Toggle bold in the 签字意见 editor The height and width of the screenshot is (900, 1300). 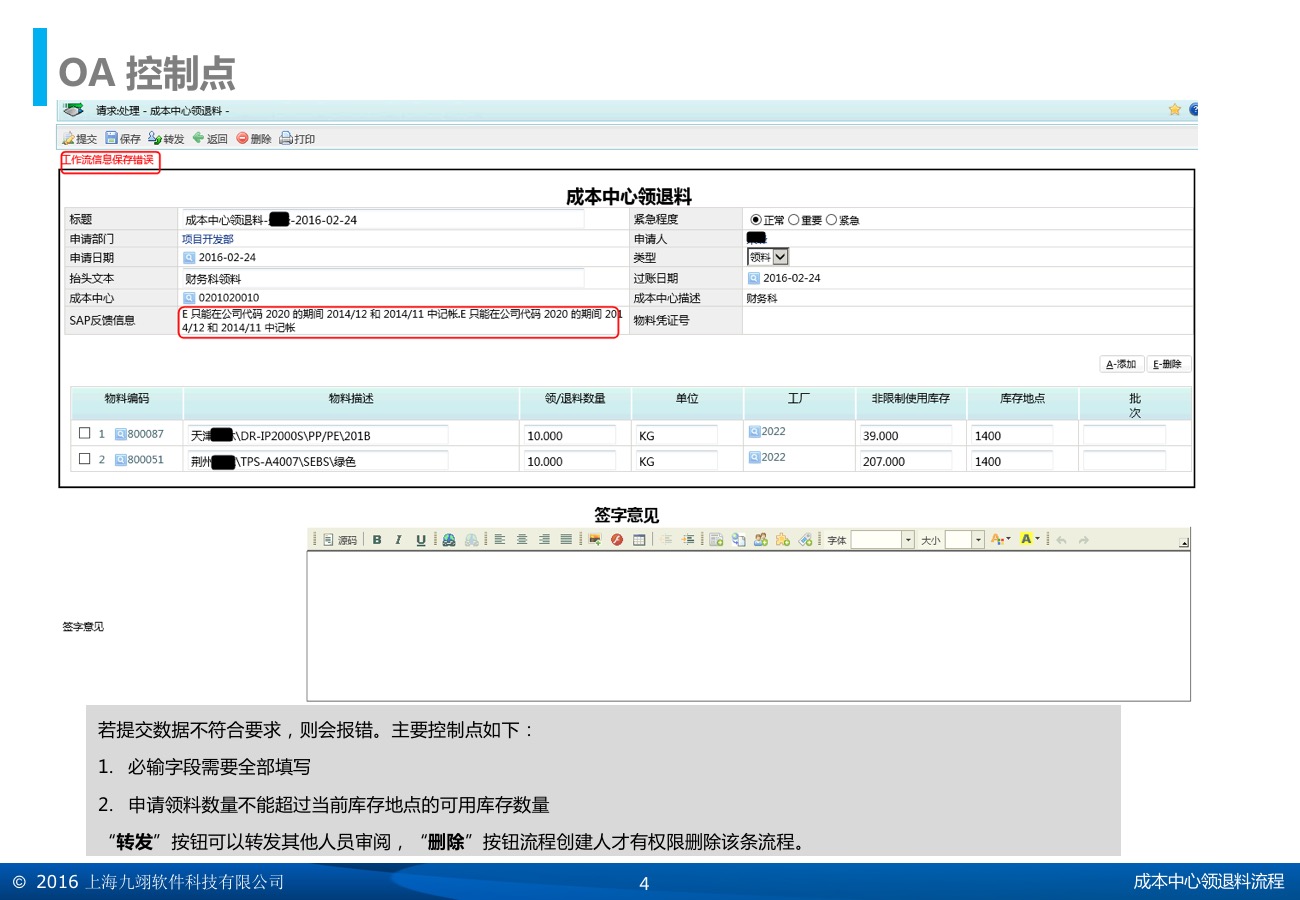tap(377, 540)
